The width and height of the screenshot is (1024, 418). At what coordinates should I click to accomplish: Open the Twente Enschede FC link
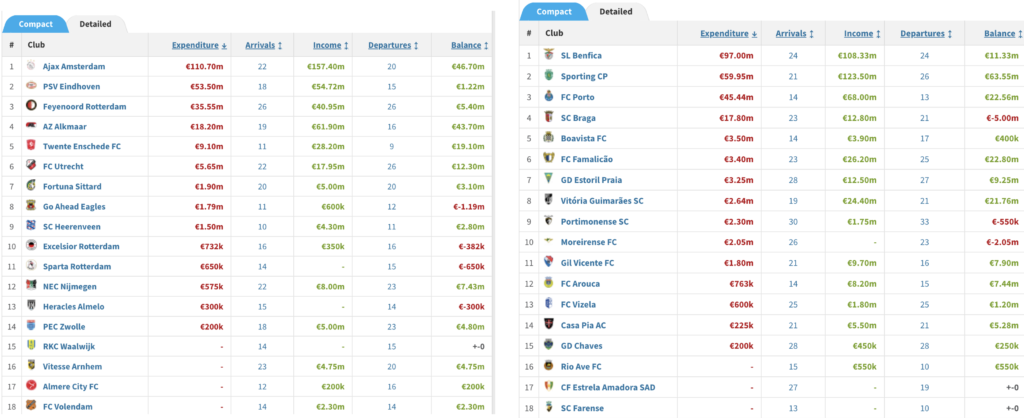(x=82, y=146)
